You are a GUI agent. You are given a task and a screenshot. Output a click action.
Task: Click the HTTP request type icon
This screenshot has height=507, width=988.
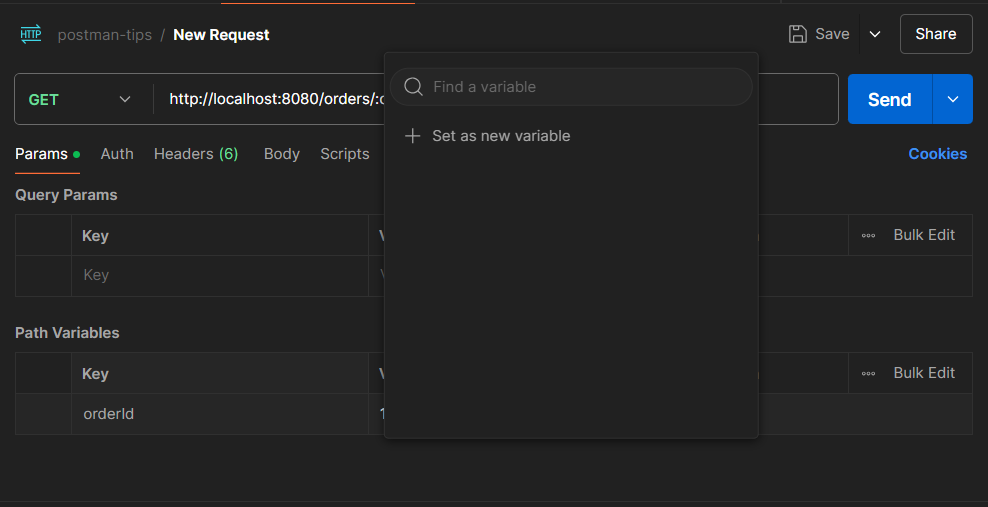[31, 34]
